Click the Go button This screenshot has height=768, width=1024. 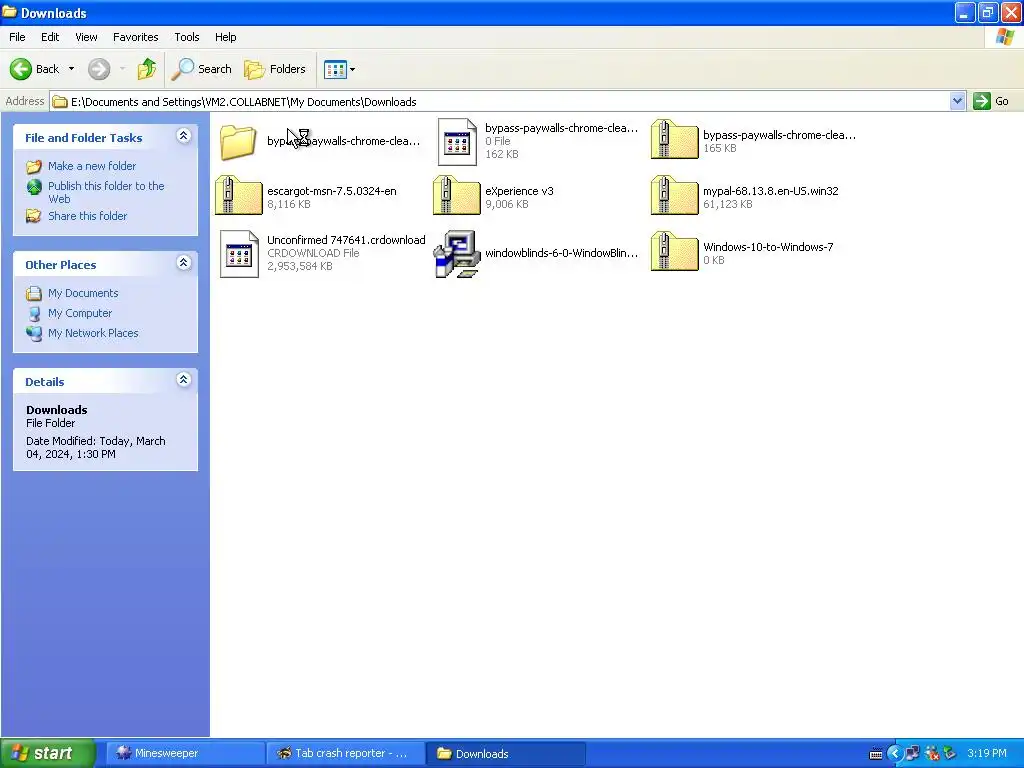click(x=991, y=101)
